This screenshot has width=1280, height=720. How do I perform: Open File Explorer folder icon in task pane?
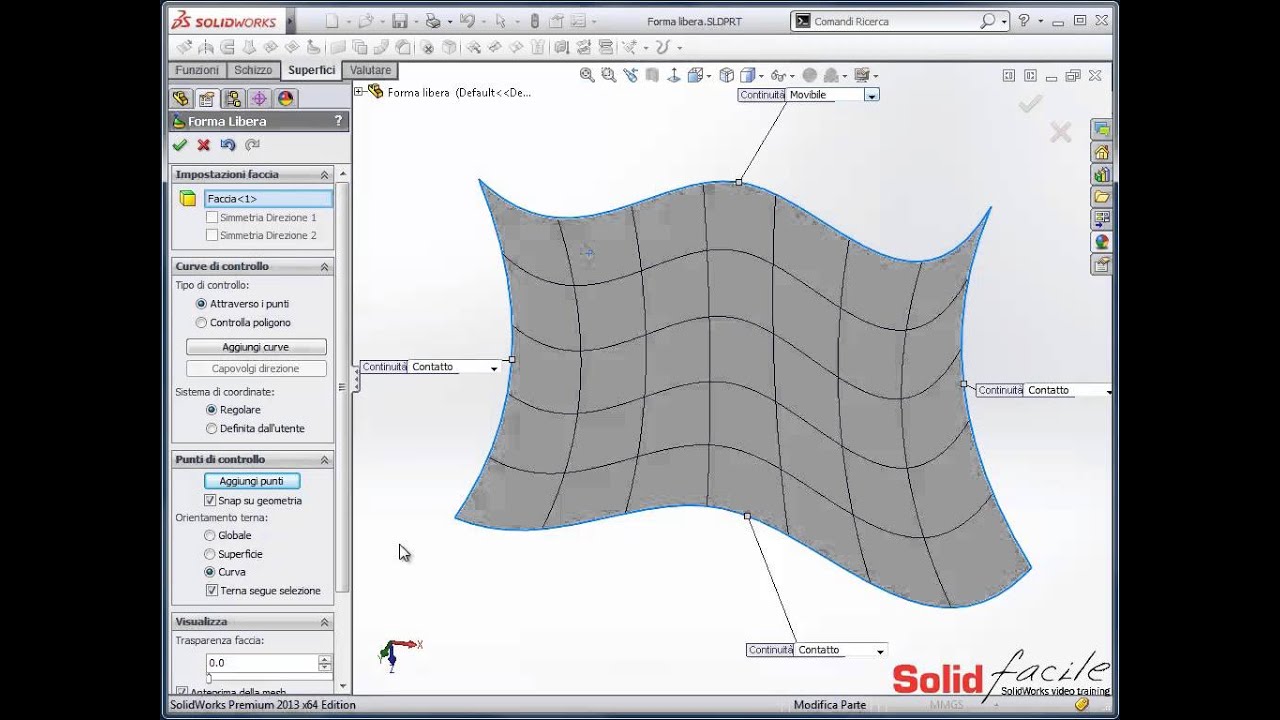click(1101, 196)
